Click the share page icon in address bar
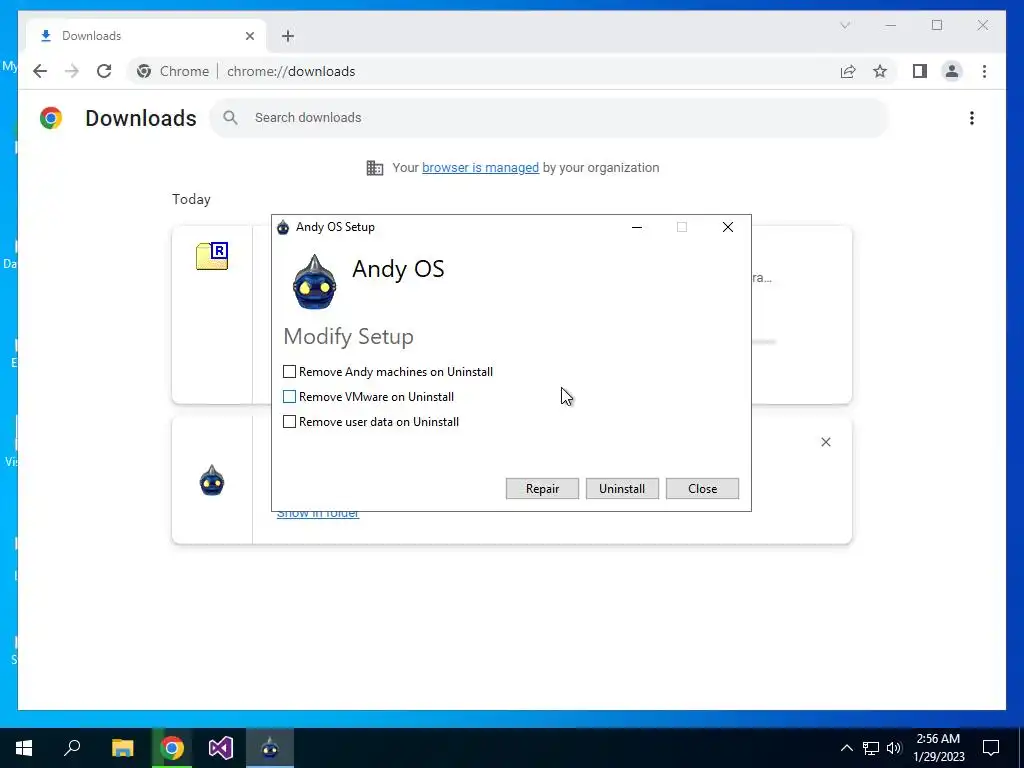This screenshot has width=1024, height=768. [x=848, y=71]
